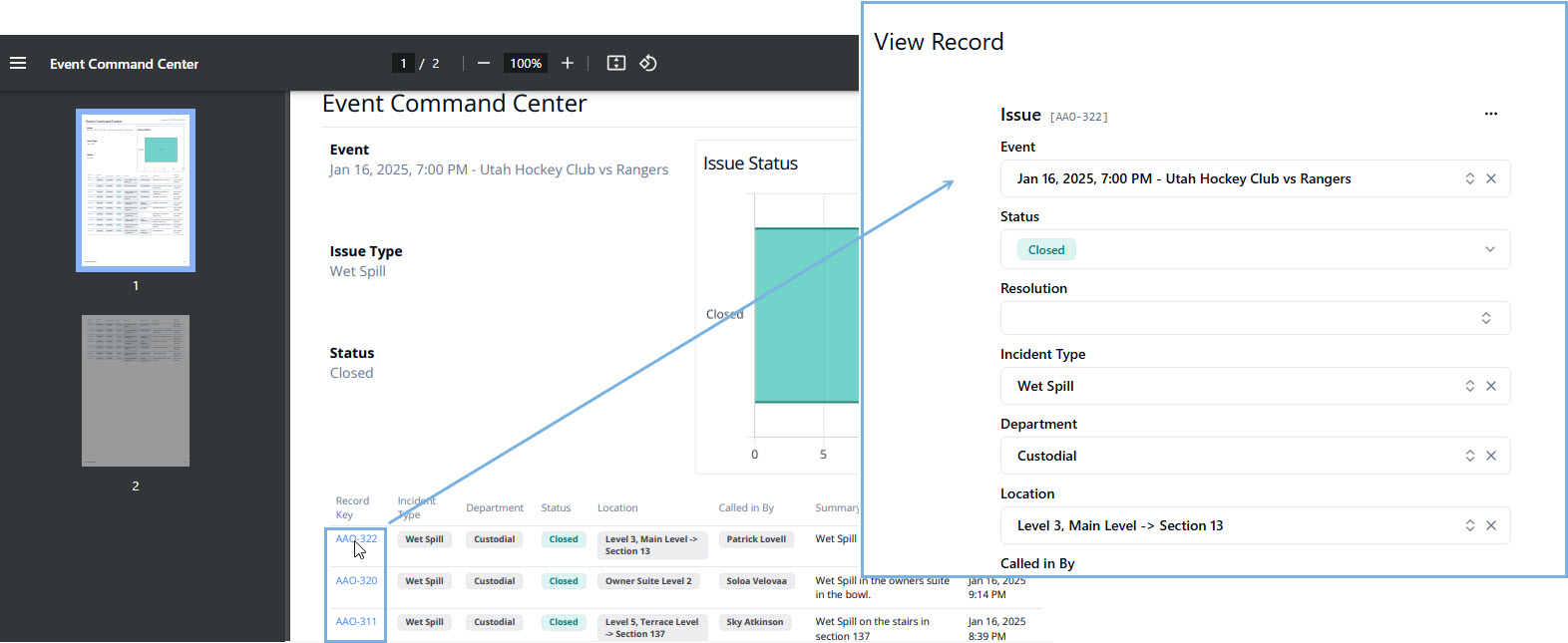Remove the Custodial department selection
1568x643 pixels.
[1491, 456]
